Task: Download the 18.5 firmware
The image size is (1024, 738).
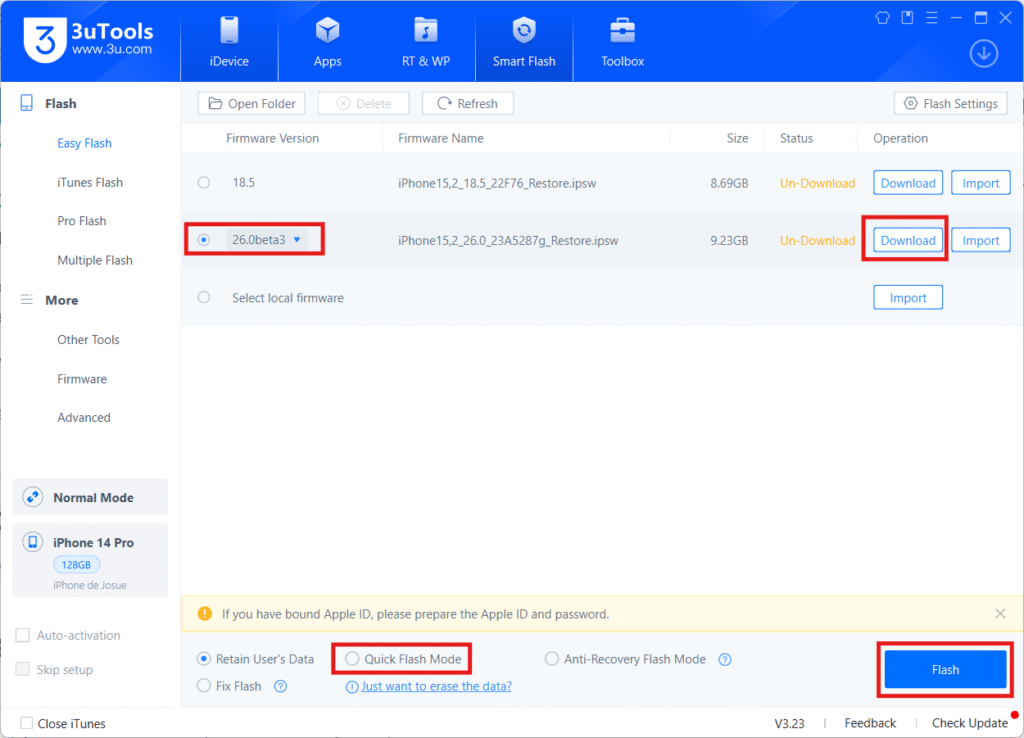Action: click(x=908, y=183)
